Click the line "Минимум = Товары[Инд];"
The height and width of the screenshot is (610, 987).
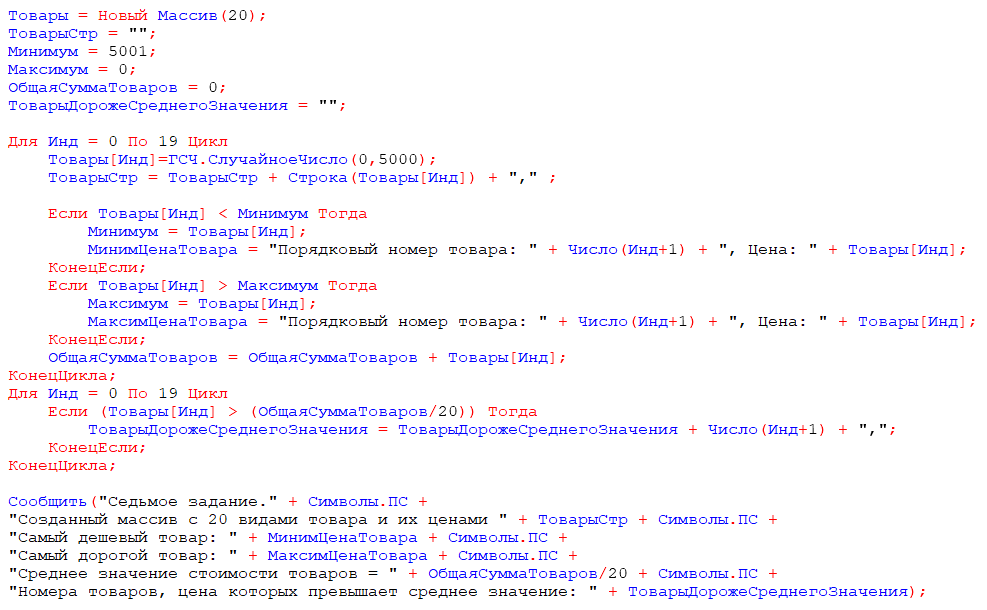pos(196,232)
